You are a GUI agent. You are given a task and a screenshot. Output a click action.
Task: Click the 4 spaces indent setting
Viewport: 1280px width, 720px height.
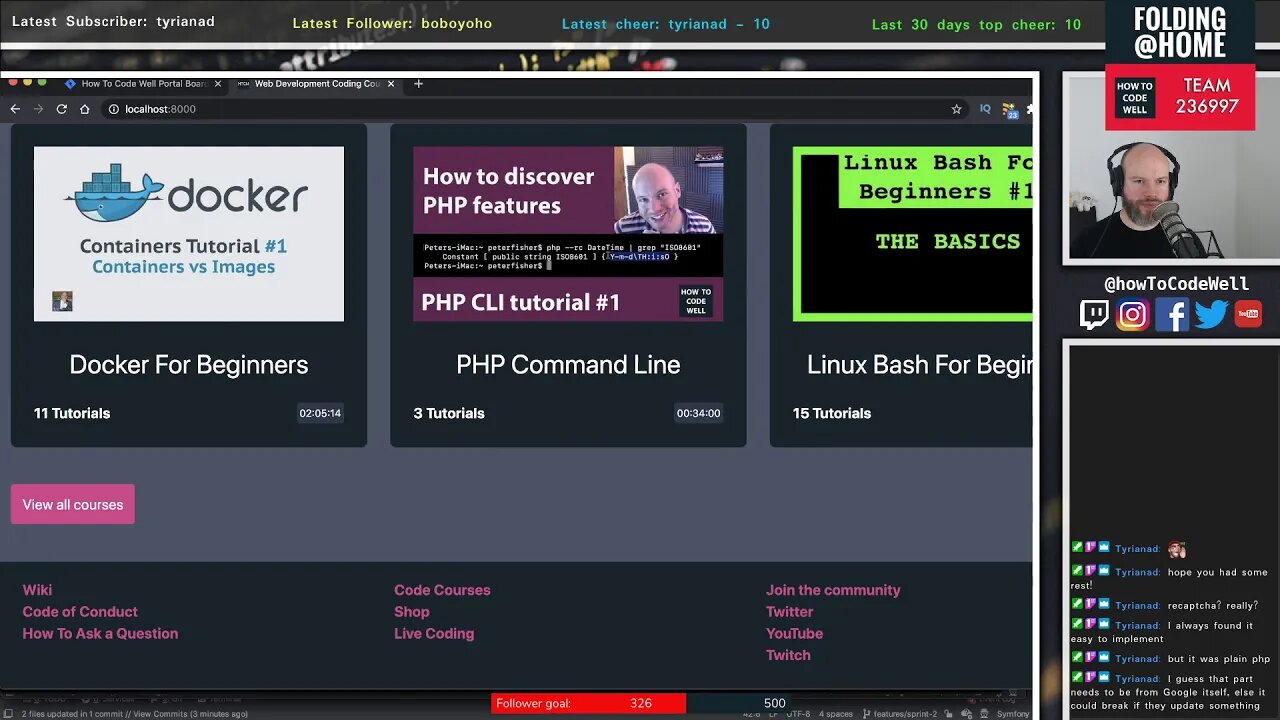tap(836, 714)
